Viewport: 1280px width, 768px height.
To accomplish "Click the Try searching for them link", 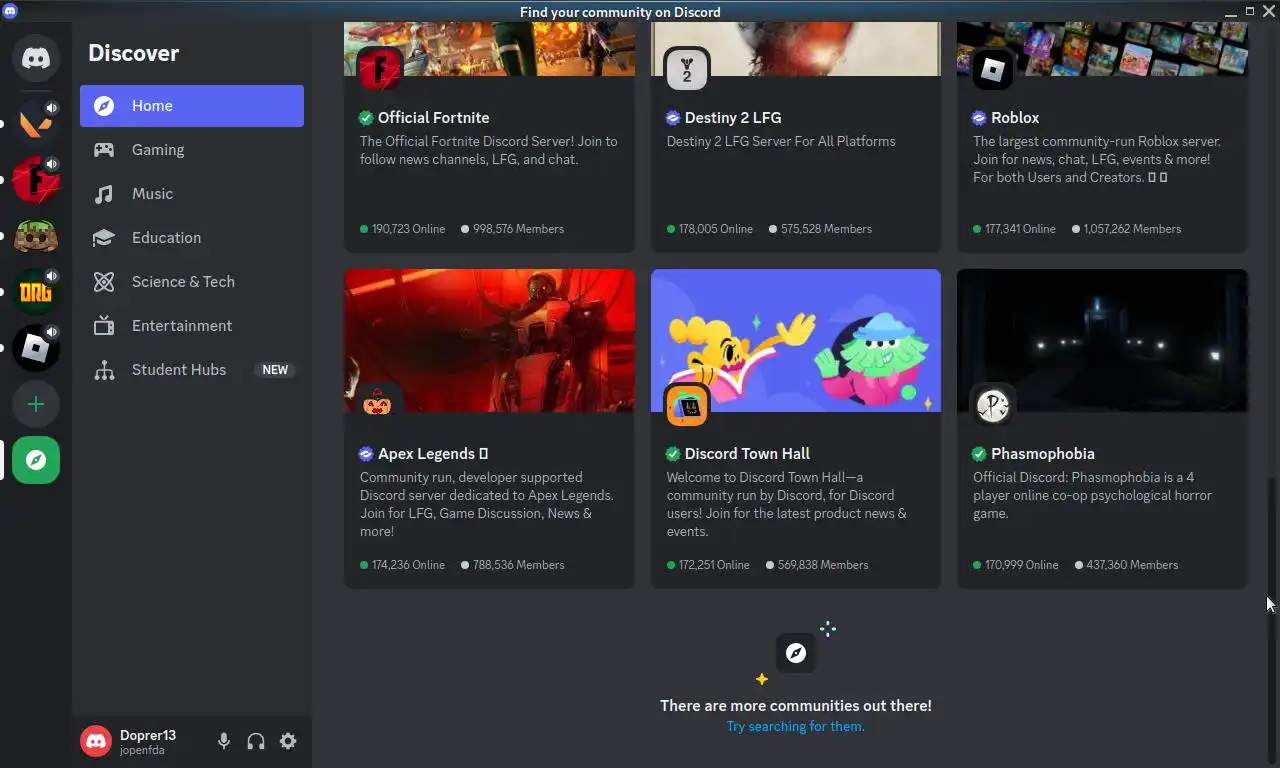I will tap(796, 727).
